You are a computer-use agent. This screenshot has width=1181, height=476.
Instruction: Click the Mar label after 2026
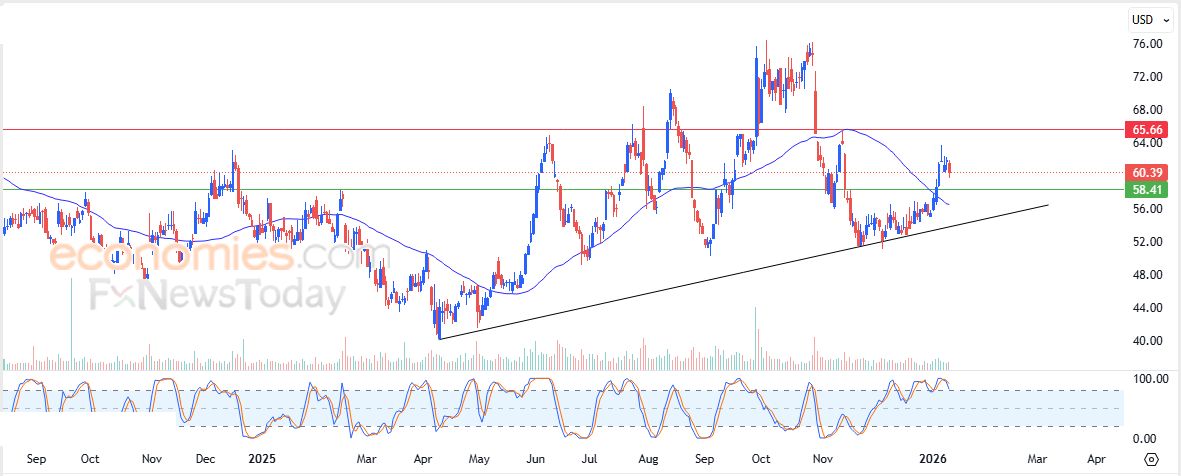(1038, 459)
